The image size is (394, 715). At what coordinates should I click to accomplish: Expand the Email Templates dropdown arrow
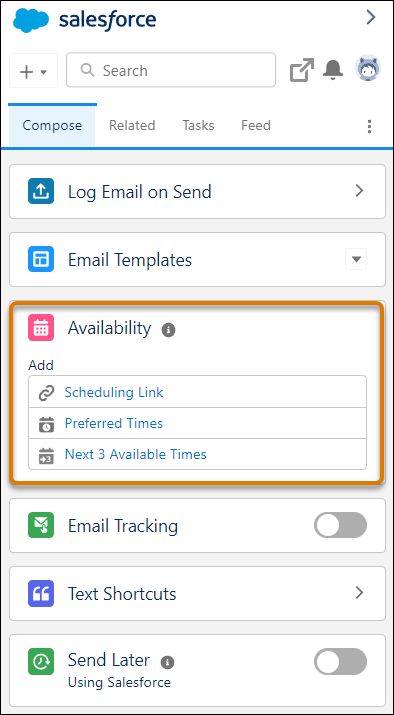[x=356, y=259]
